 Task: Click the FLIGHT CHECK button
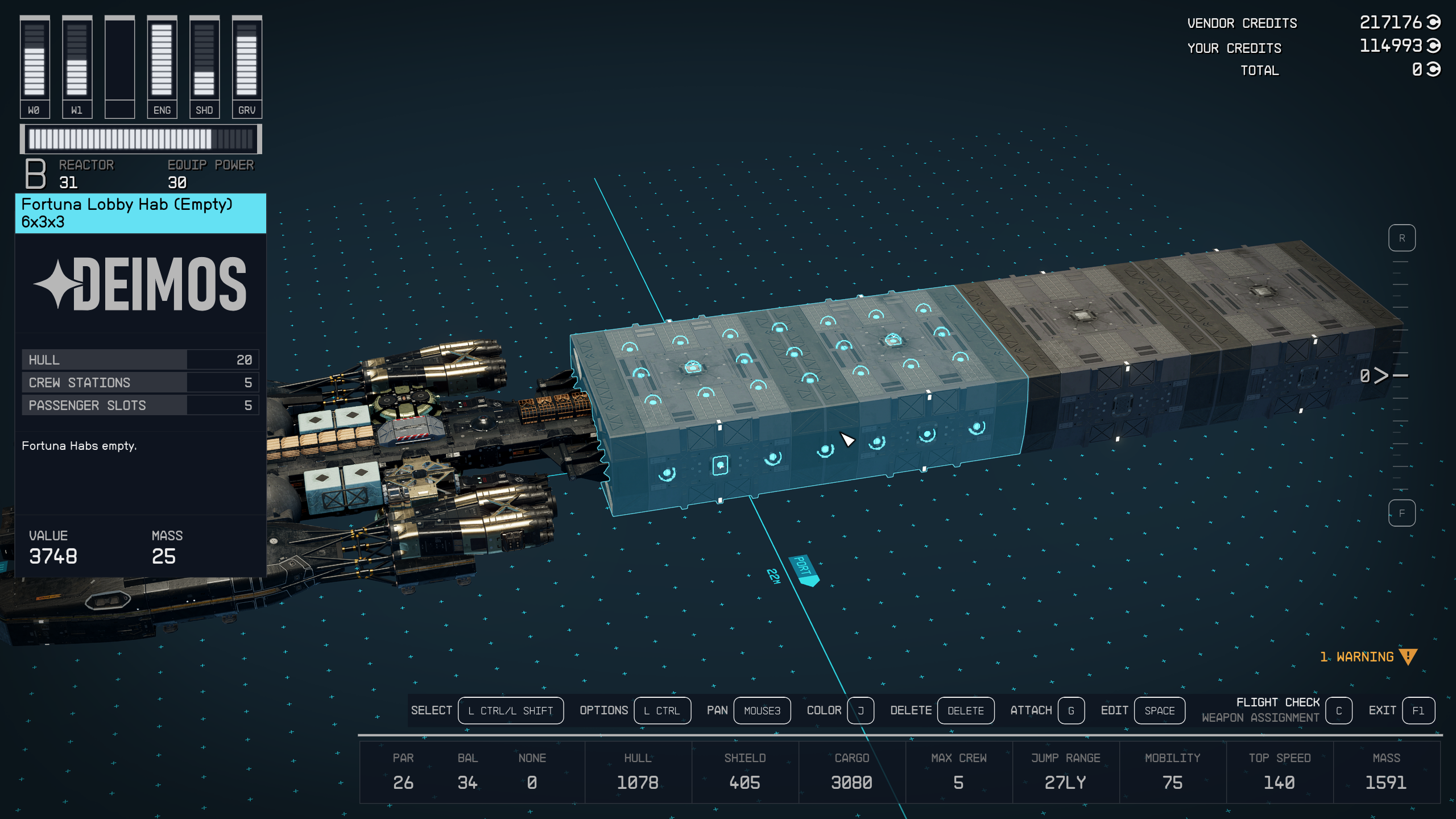1278,702
